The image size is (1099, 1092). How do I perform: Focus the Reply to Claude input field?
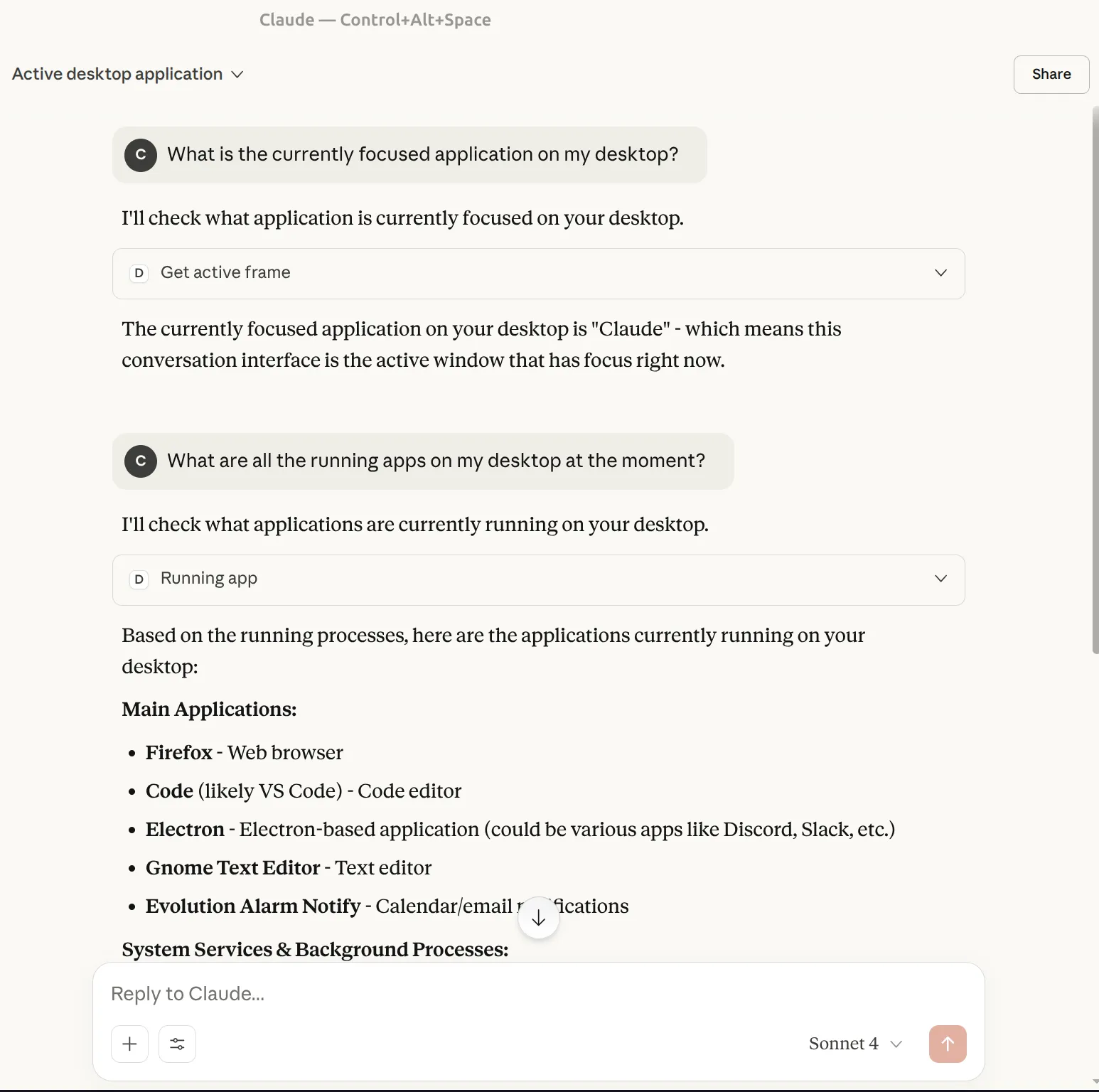(498, 993)
